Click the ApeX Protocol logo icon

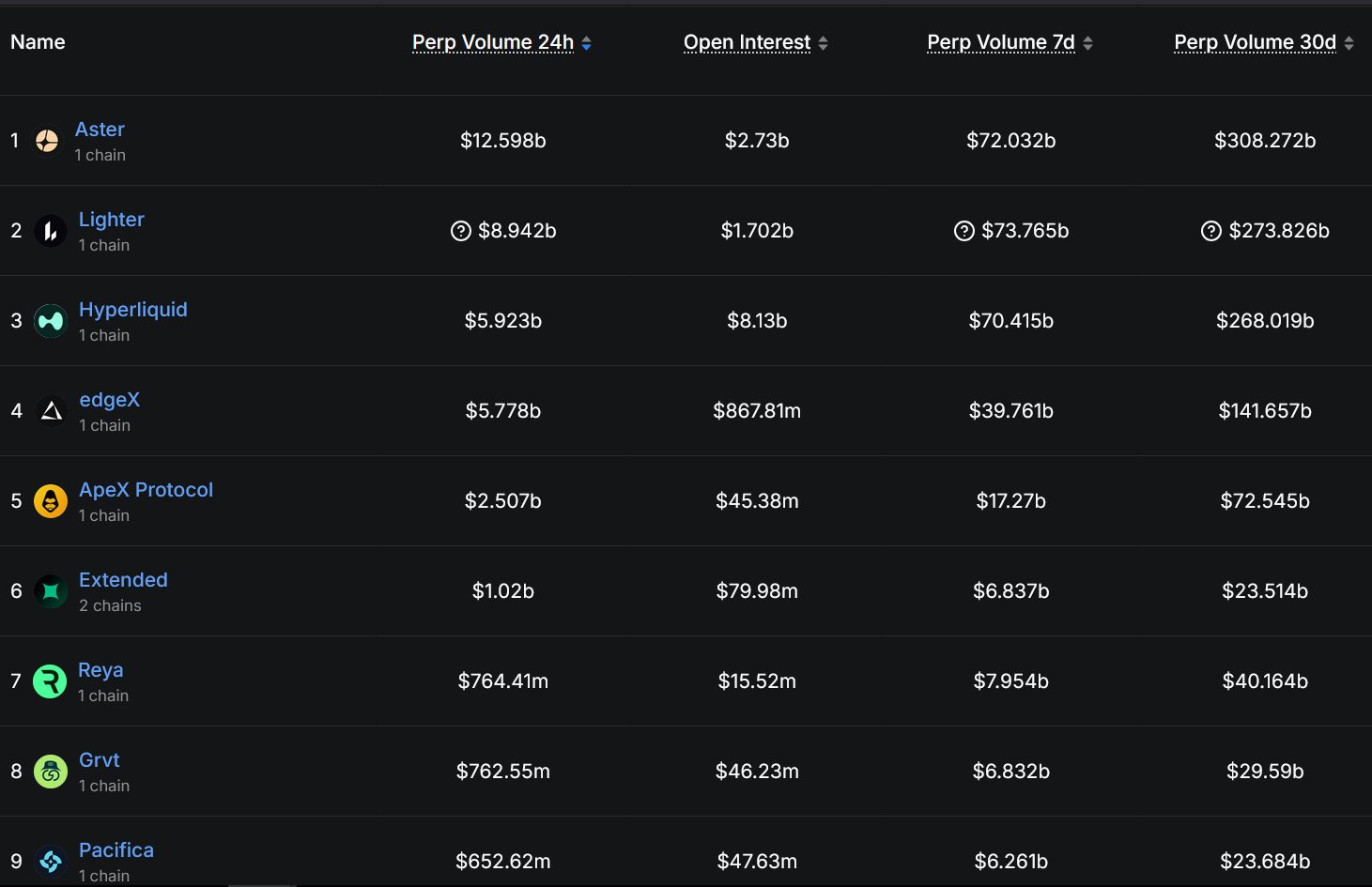click(51, 501)
